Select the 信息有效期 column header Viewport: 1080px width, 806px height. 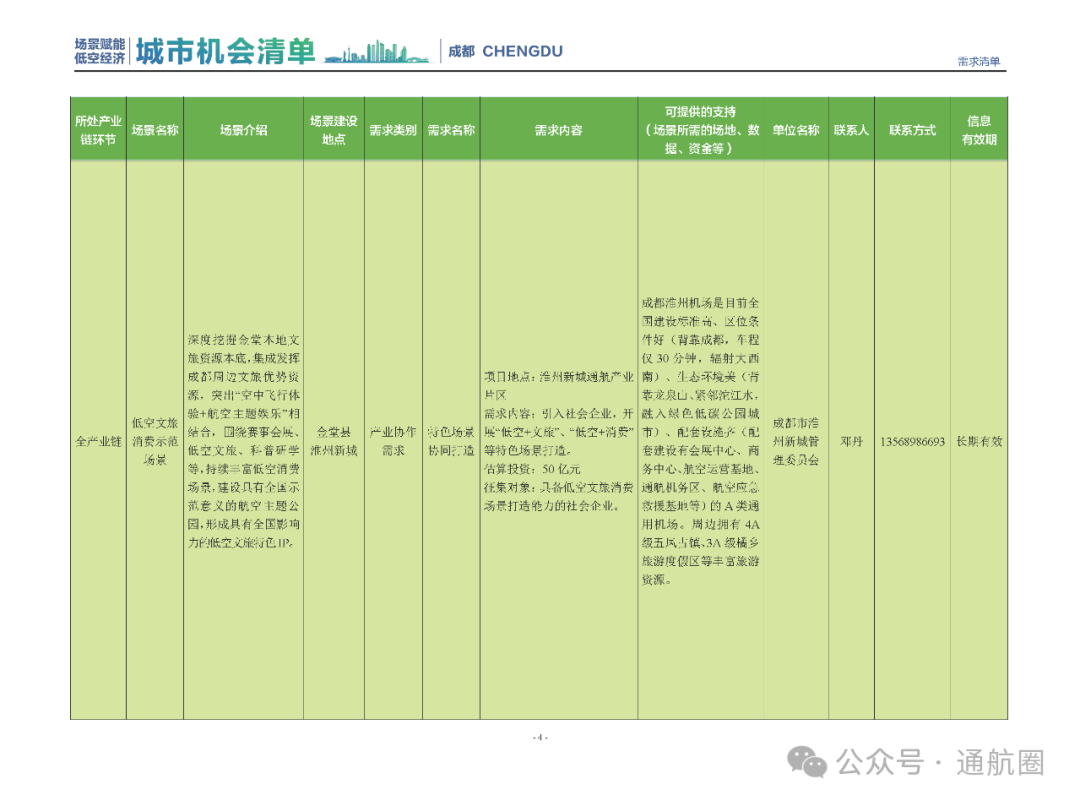(x=979, y=130)
